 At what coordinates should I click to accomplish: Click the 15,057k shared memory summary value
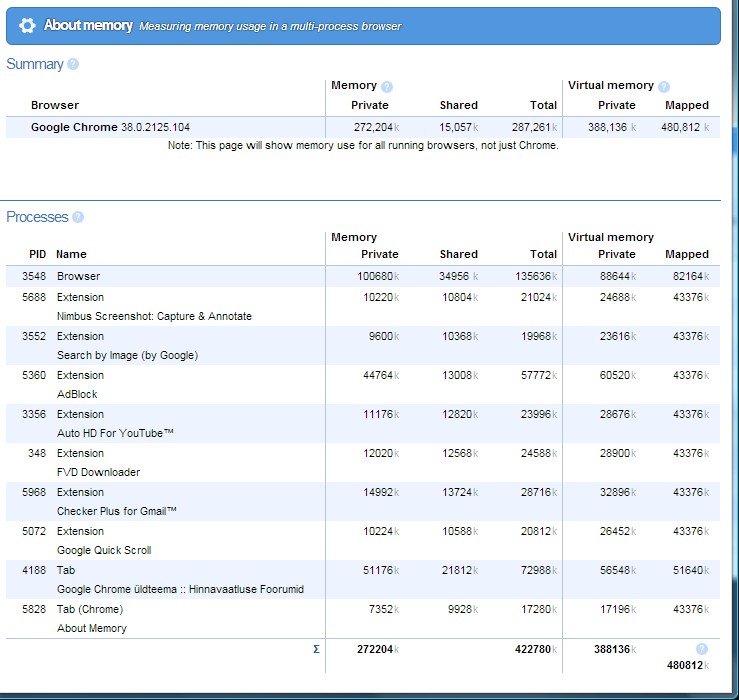(459, 127)
